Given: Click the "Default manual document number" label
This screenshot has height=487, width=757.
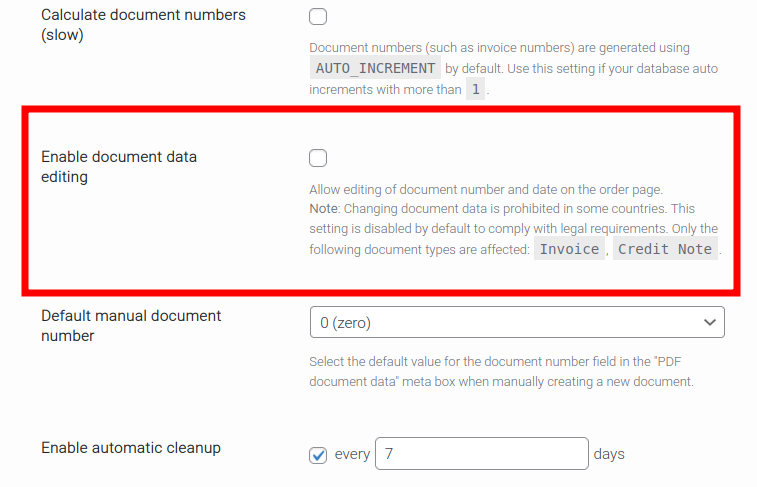Looking at the screenshot, I should [131, 326].
